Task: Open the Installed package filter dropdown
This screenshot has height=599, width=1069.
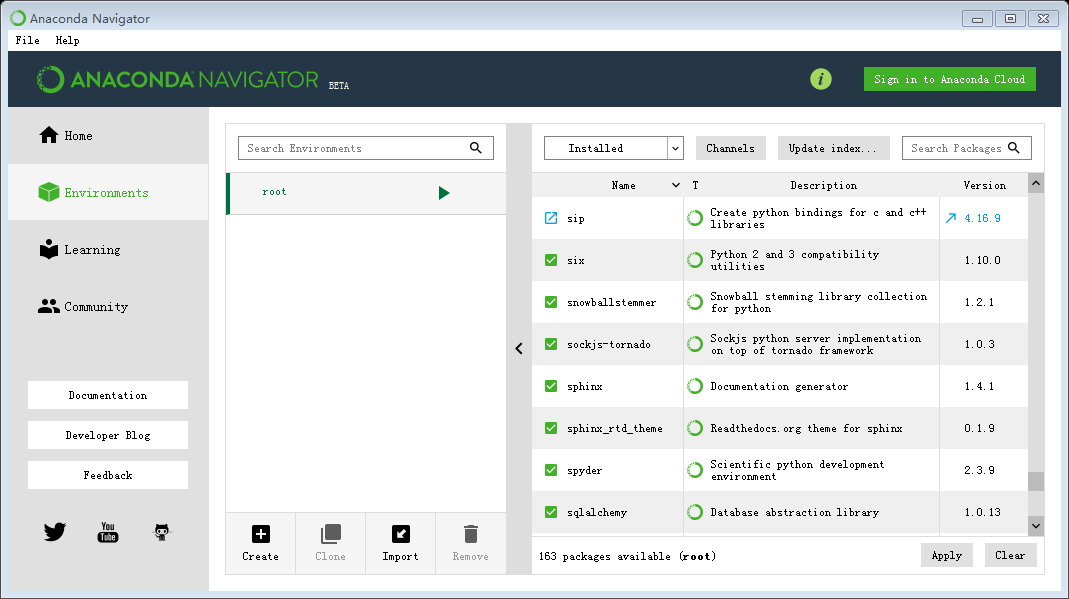Action: point(614,148)
